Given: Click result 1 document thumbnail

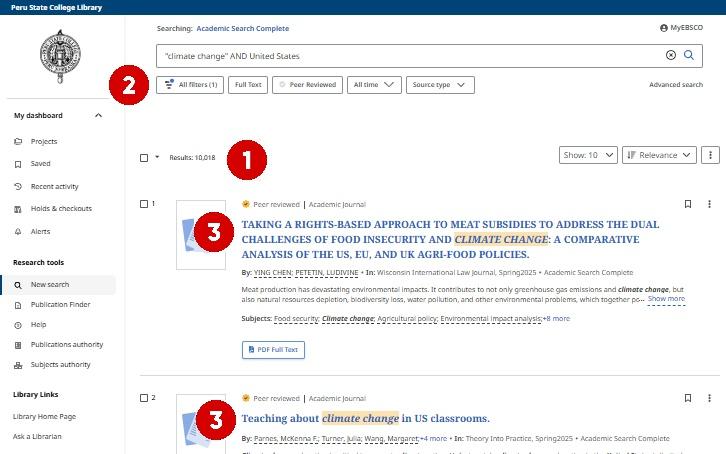Looking at the screenshot, I should tap(201, 235).
